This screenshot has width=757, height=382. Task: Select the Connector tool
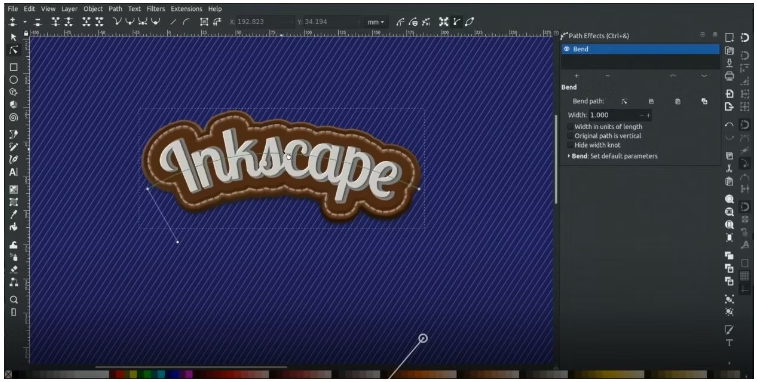click(14, 282)
